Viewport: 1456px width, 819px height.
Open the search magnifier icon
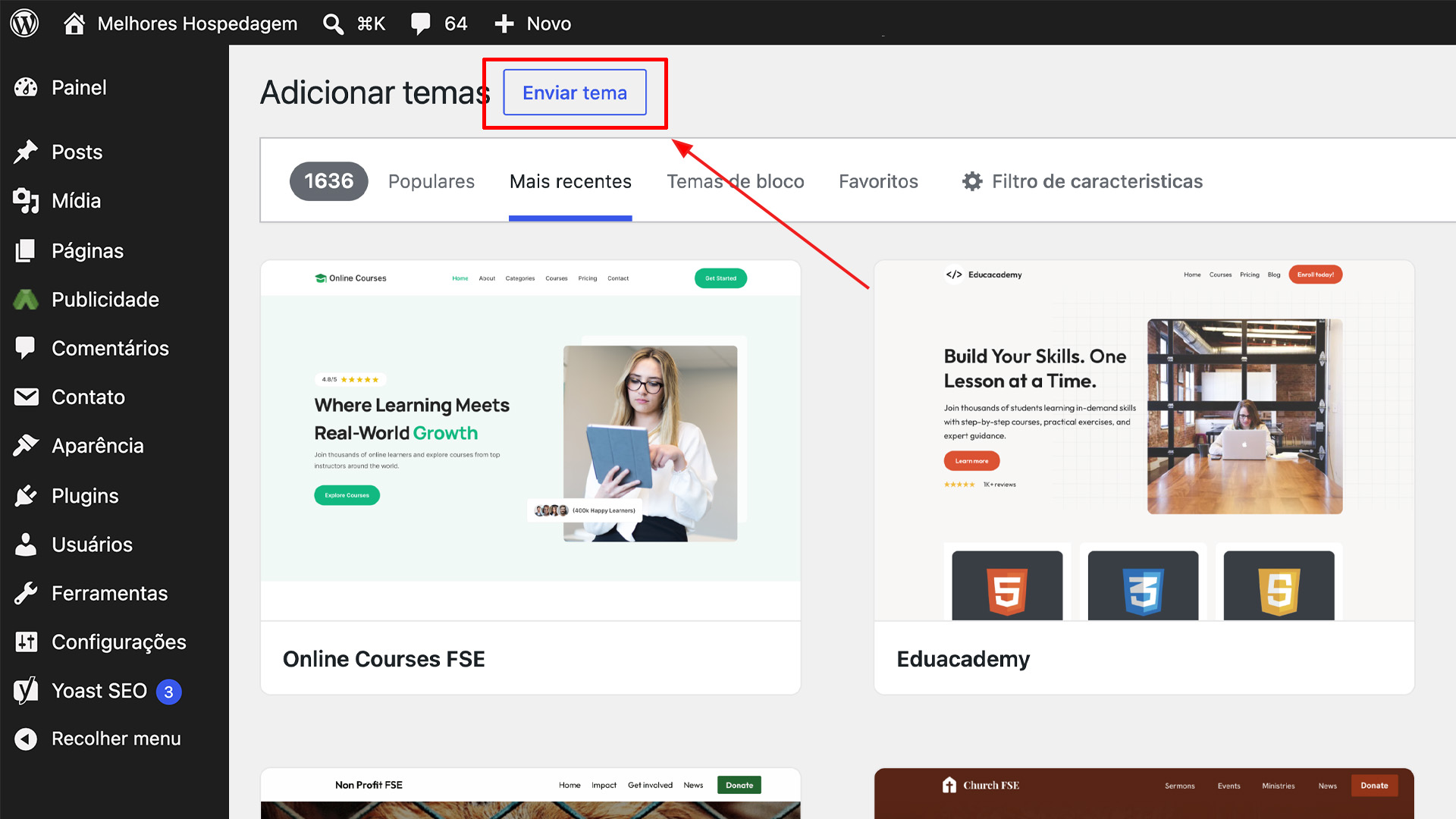coord(333,24)
